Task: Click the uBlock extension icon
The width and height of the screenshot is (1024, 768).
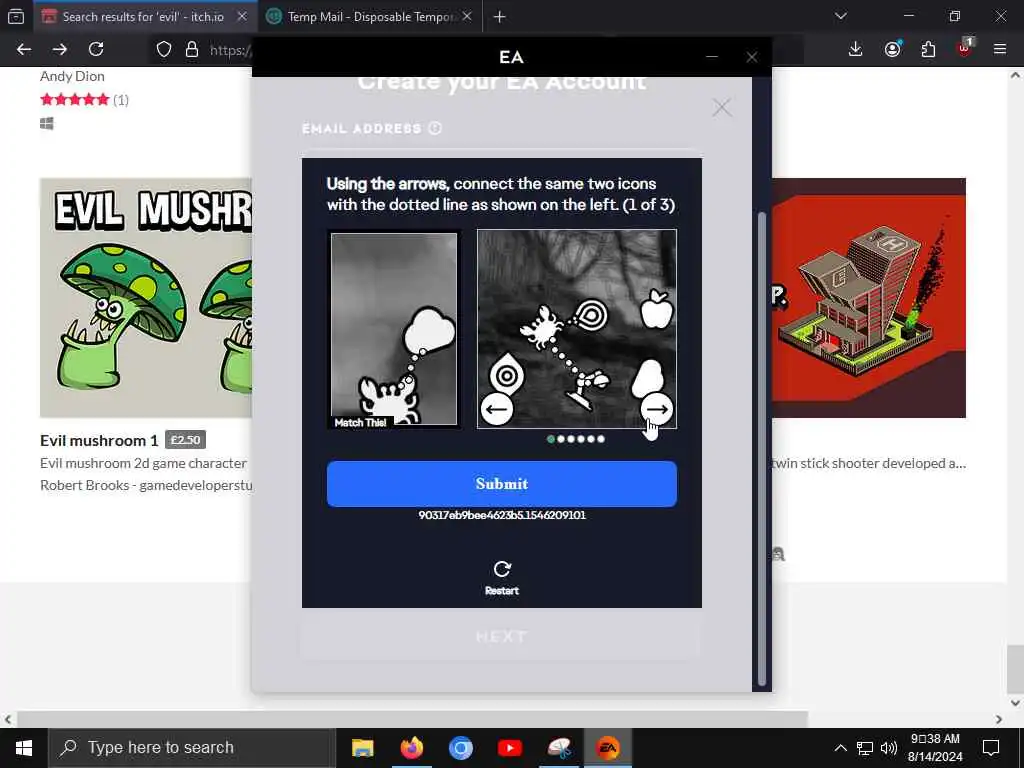Action: 965,48
